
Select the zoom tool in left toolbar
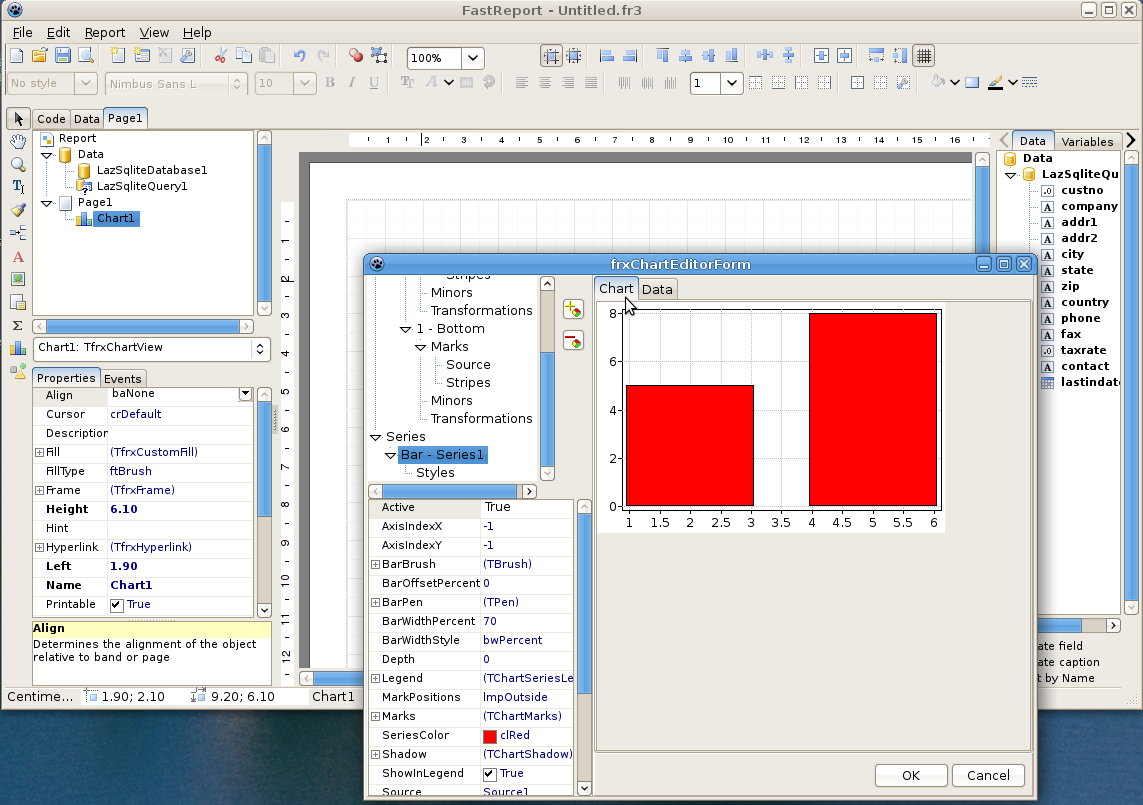18,164
